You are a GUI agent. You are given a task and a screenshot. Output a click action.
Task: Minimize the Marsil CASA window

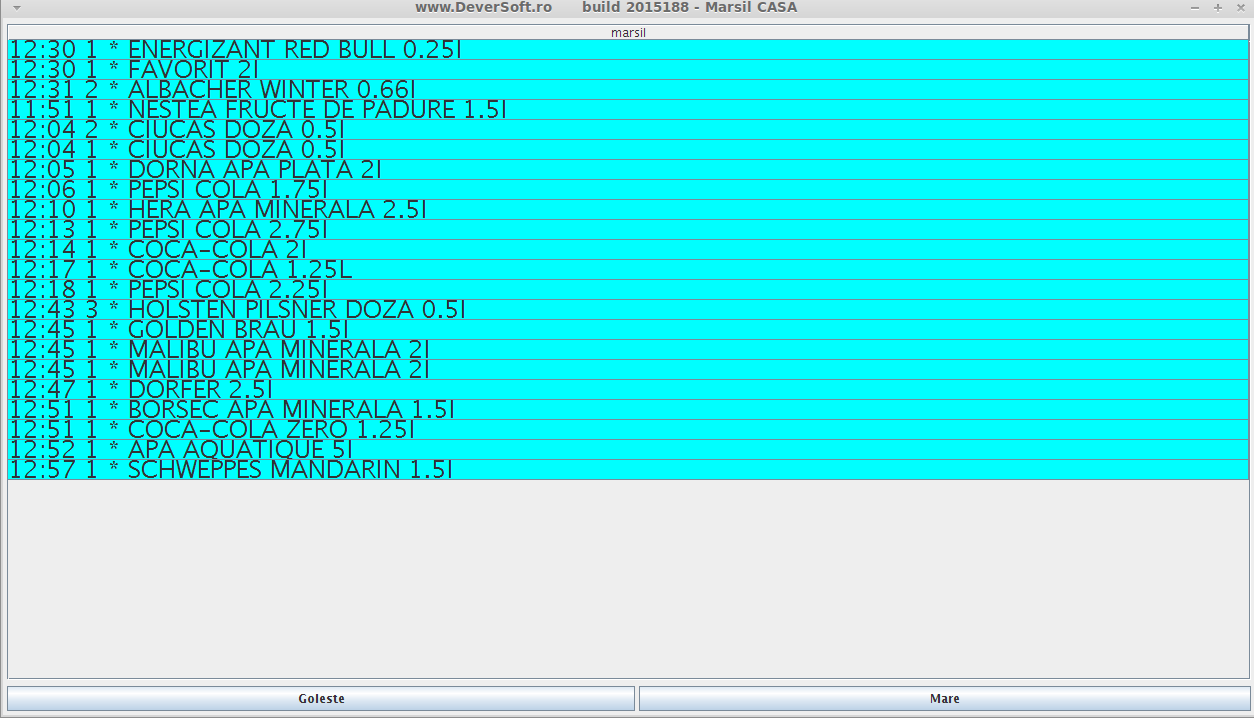pos(1195,7)
